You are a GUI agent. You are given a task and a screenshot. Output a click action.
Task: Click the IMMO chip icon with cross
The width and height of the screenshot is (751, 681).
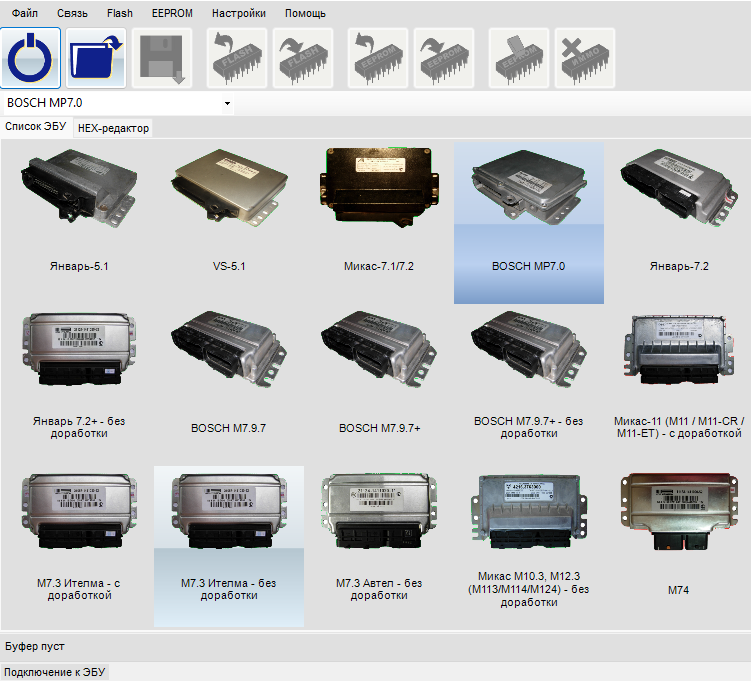tap(584, 58)
